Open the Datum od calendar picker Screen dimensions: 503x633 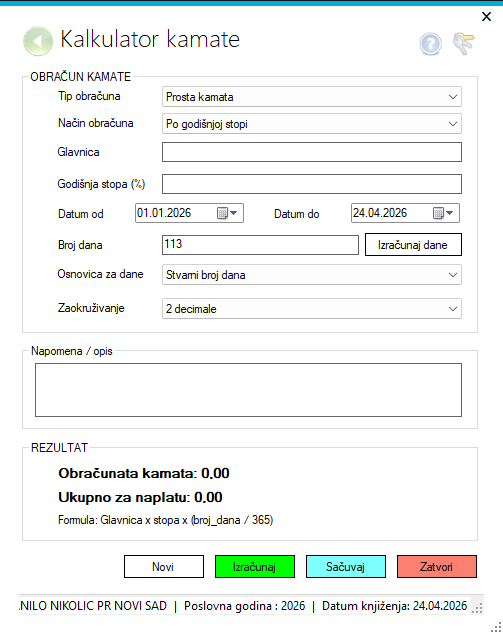click(x=227, y=213)
